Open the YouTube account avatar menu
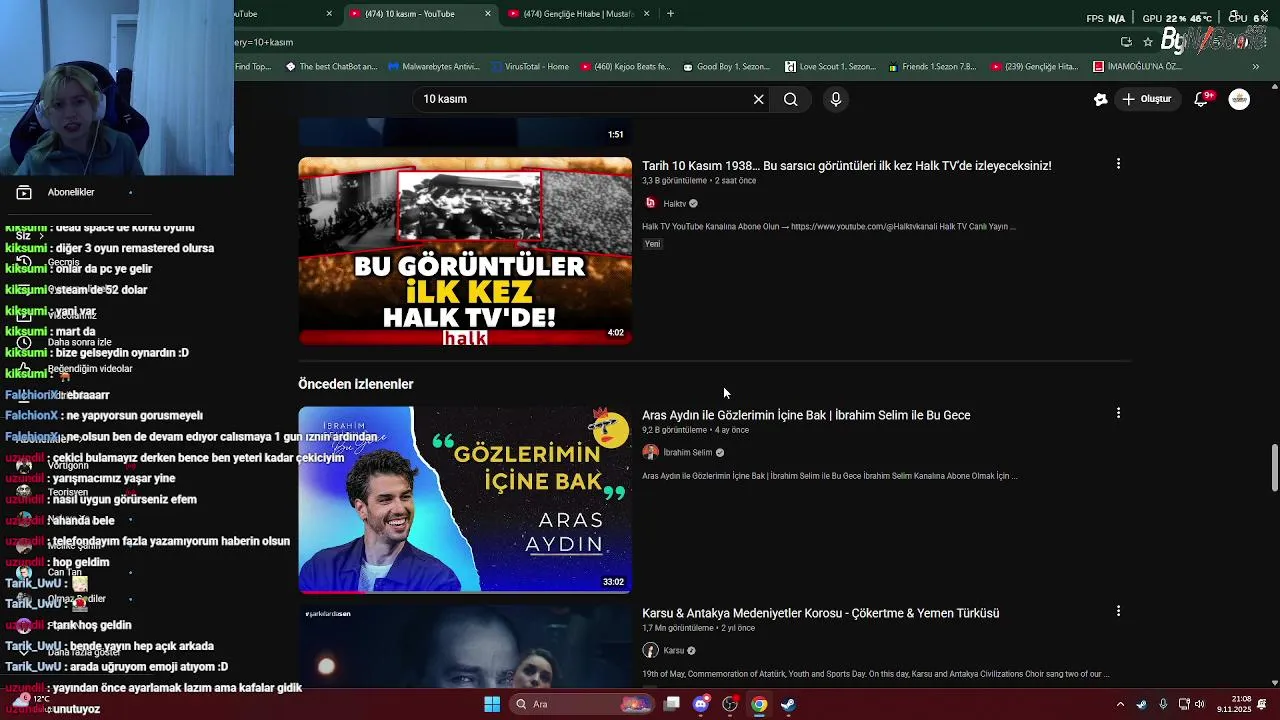This screenshot has width=1280, height=720. tap(1239, 99)
